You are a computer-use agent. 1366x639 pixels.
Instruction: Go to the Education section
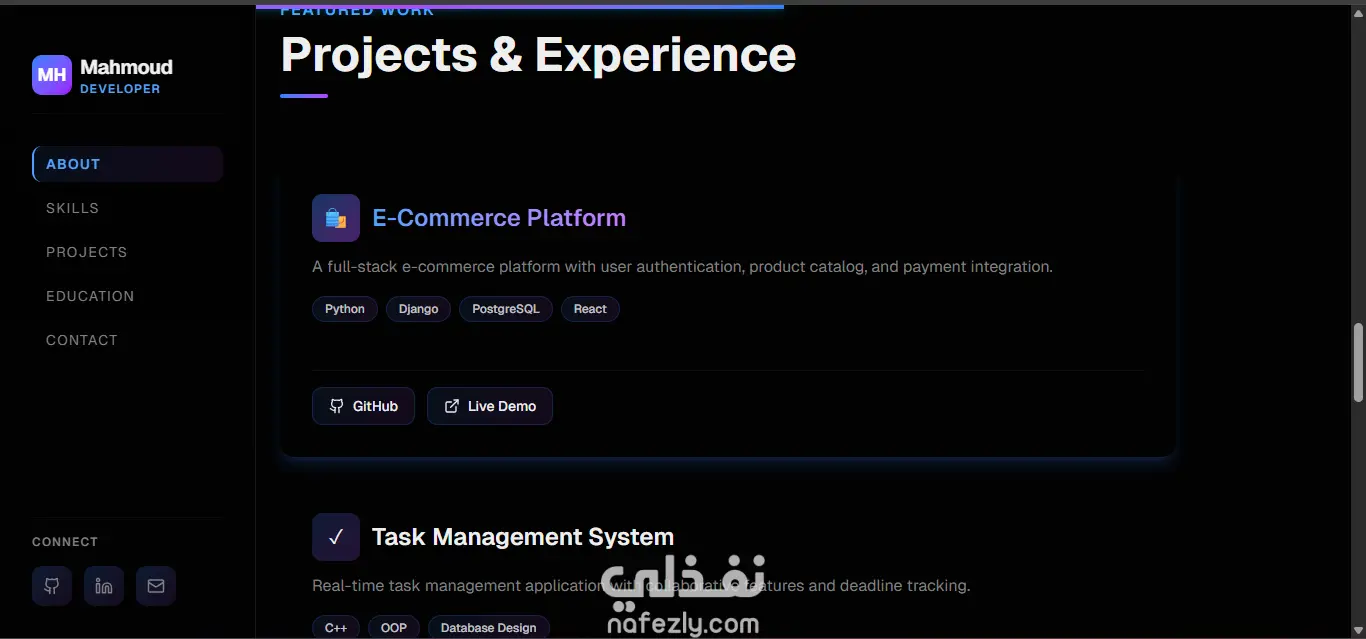127,296
